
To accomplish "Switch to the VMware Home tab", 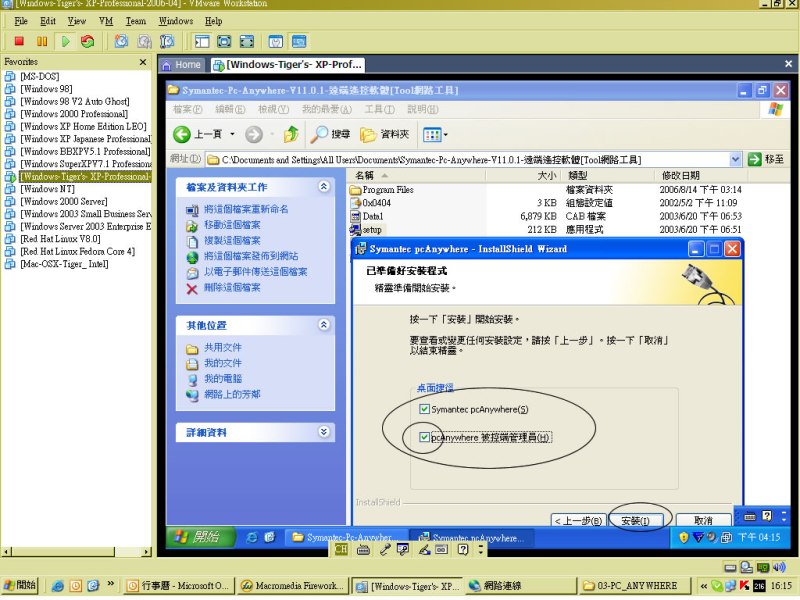I will (182, 65).
